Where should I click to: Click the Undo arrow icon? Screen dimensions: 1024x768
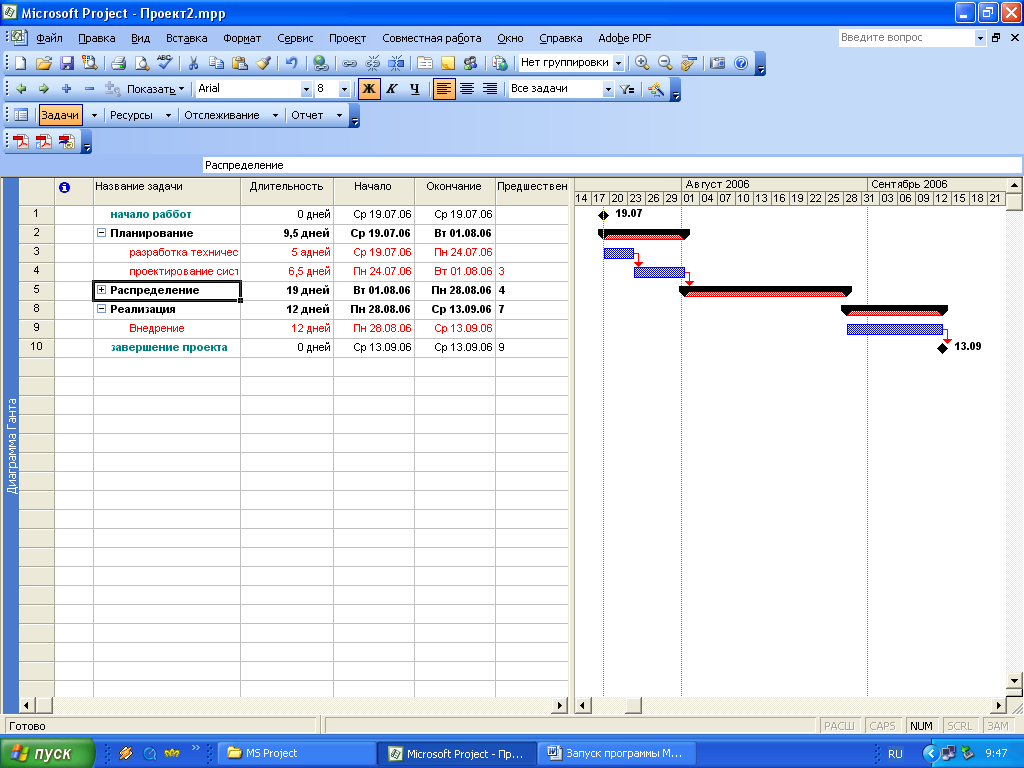(x=291, y=63)
